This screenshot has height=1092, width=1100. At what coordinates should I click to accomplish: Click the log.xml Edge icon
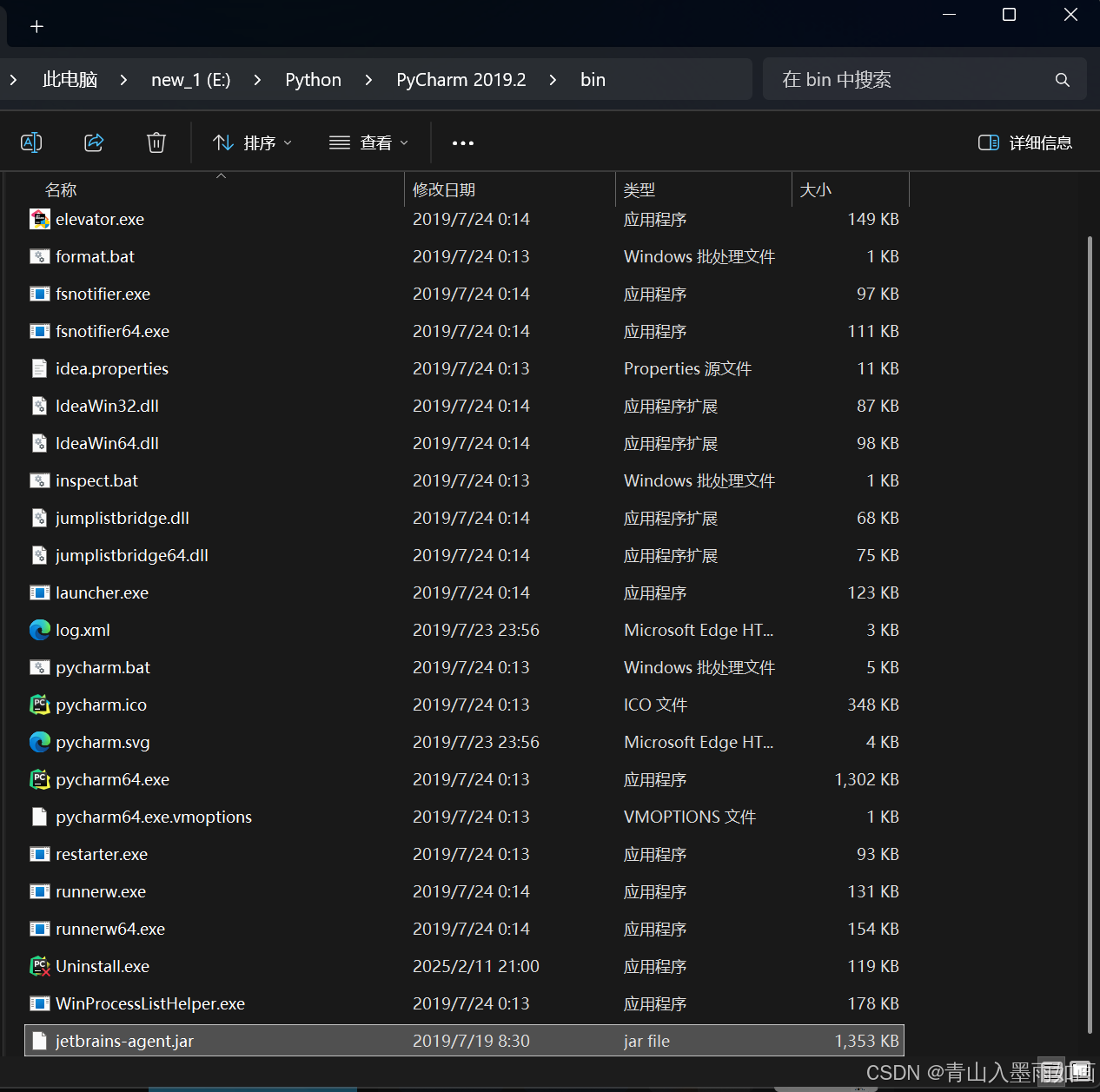coord(40,630)
